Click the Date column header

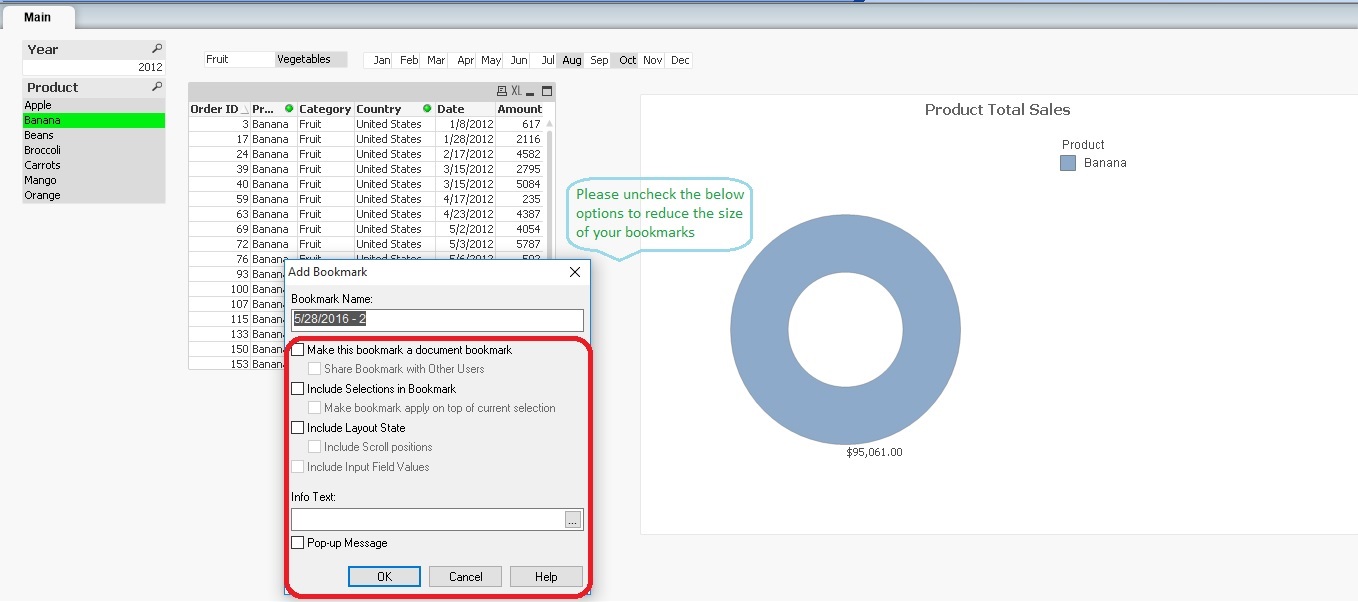coord(465,109)
